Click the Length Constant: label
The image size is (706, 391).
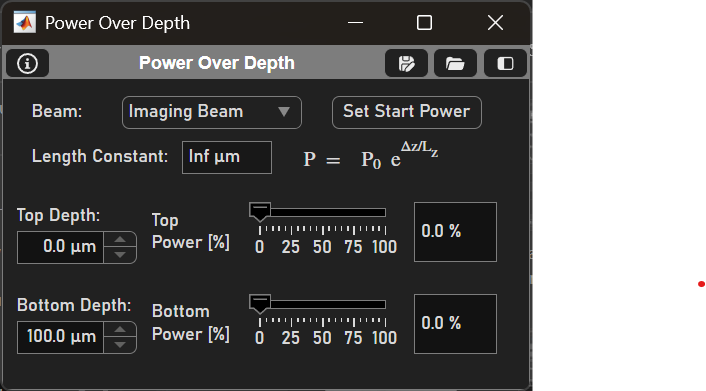point(100,156)
